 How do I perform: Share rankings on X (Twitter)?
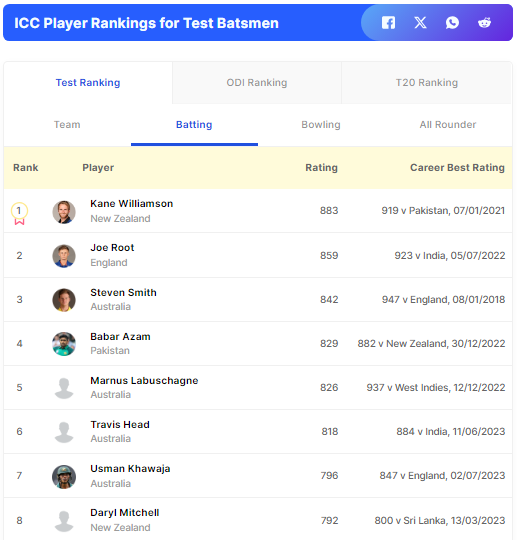click(x=420, y=23)
